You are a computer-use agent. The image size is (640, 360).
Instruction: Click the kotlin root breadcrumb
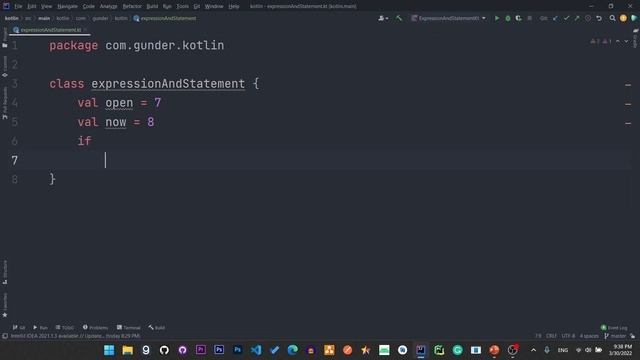click(x=11, y=18)
